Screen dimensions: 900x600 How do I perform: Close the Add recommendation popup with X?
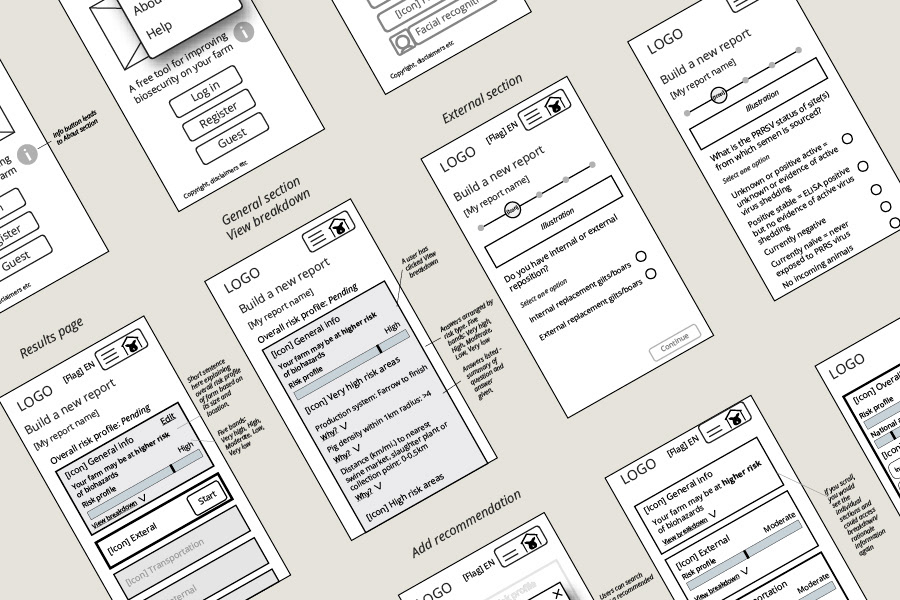pos(557,593)
